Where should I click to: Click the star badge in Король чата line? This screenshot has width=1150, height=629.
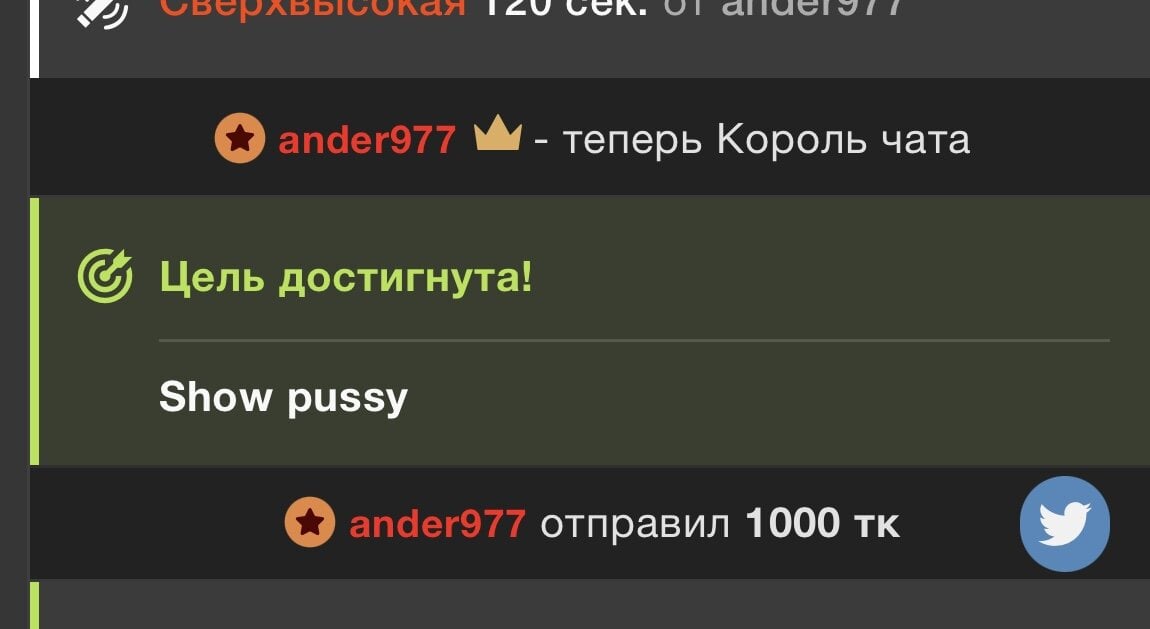[240, 138]
